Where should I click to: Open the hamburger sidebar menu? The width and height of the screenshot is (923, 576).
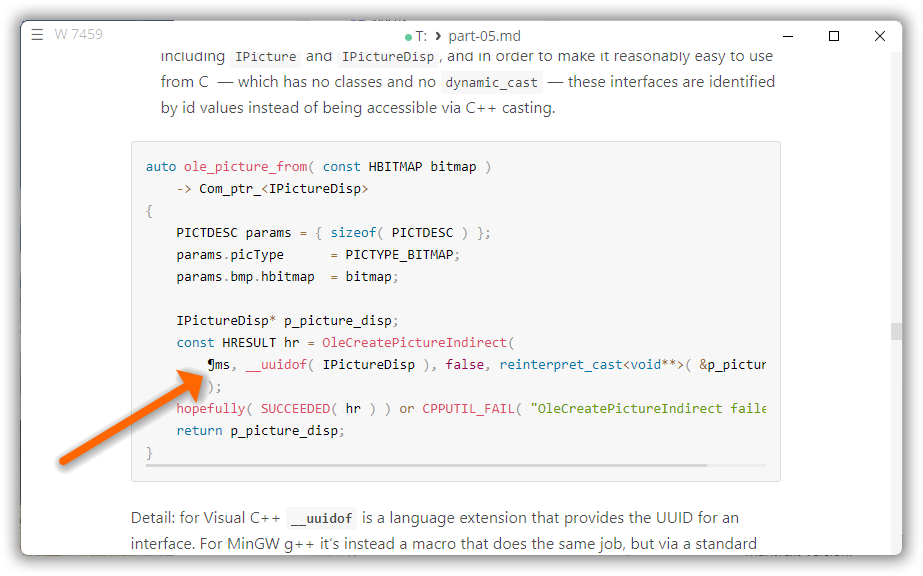coord(37,35)
